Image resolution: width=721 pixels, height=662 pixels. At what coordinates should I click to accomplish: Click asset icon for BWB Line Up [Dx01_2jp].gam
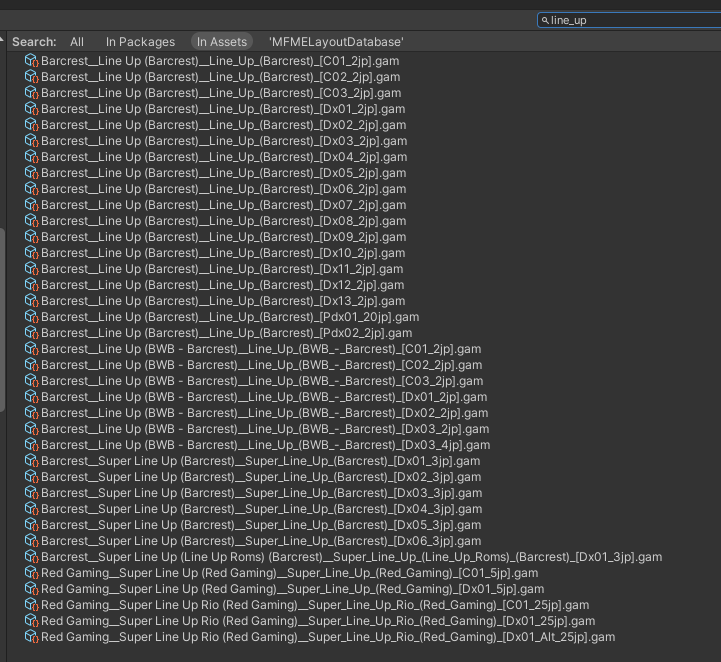[31, 397]
